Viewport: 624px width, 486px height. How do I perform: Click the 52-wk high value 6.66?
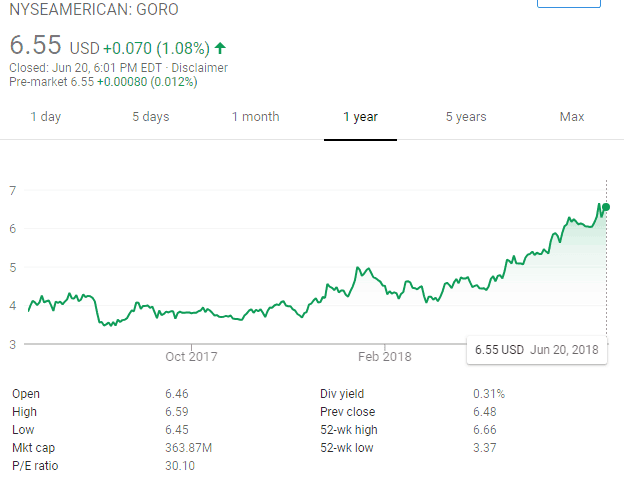[x=485, y=430]
